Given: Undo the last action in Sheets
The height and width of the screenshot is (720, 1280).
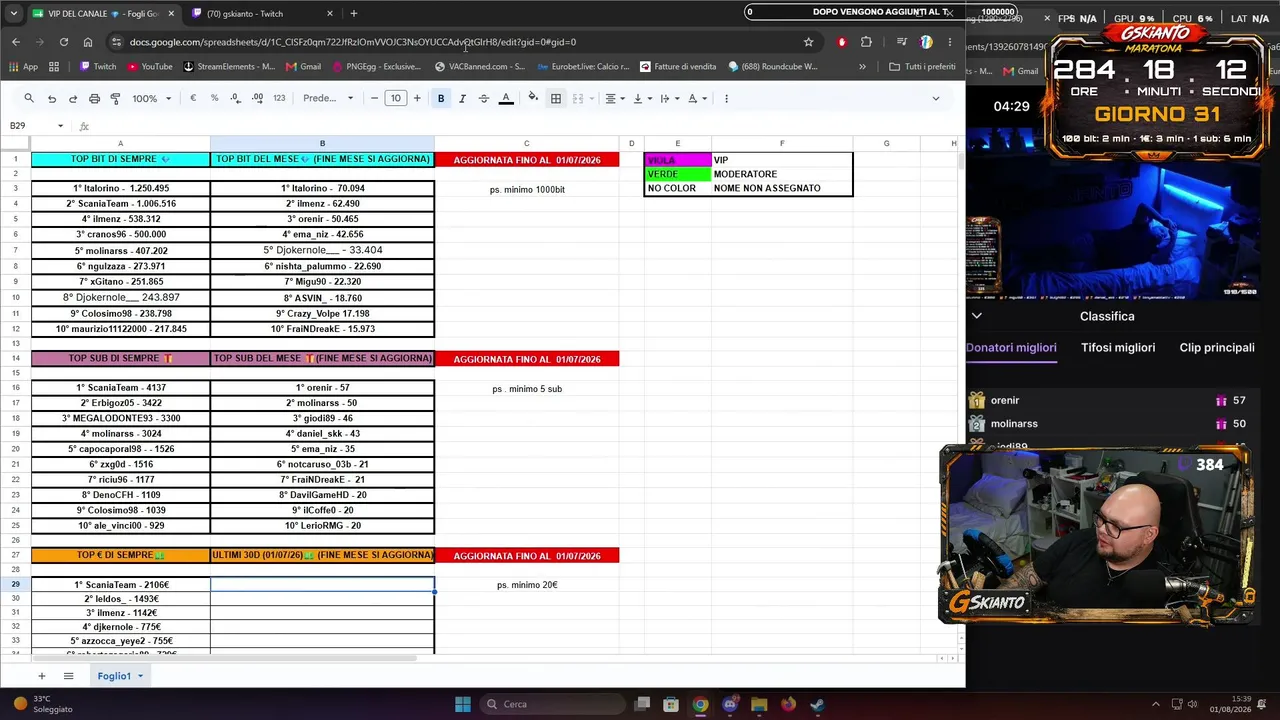Looking at the screenshot, I should (x=52, y=98).
